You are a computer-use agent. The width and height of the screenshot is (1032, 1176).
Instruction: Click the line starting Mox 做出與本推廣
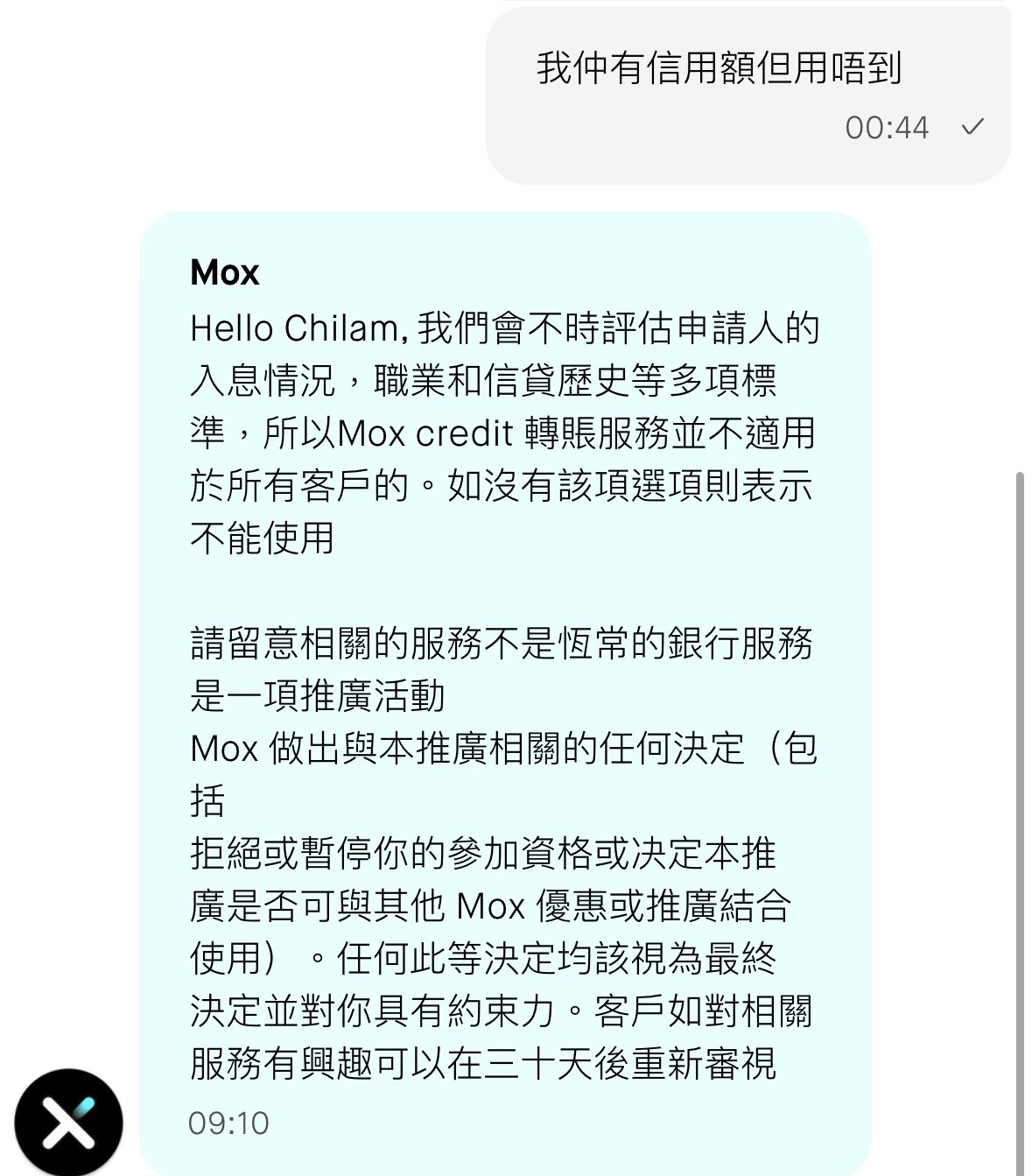tap(504, 748)
